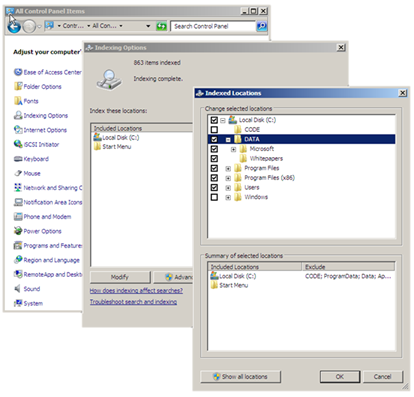This screenshot has width=414, height=397.
Task: Open the Mouse icon
Action: click(x=18, y=173)
